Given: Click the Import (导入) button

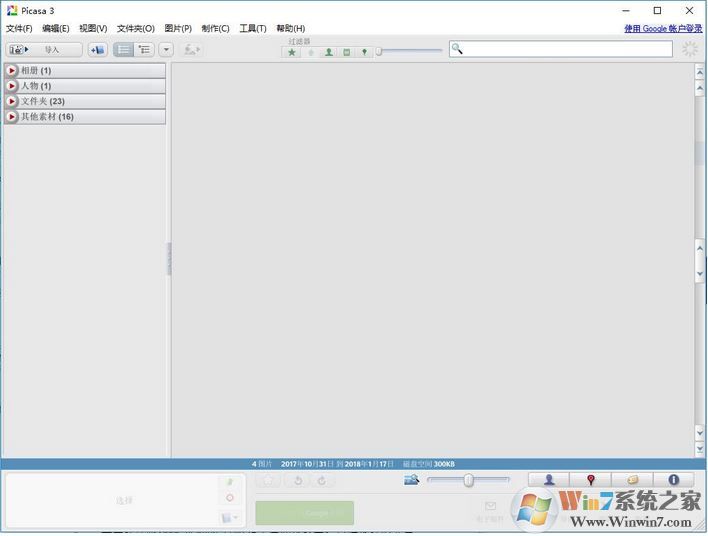Looking at the screenshot, I should pos(44,49).
